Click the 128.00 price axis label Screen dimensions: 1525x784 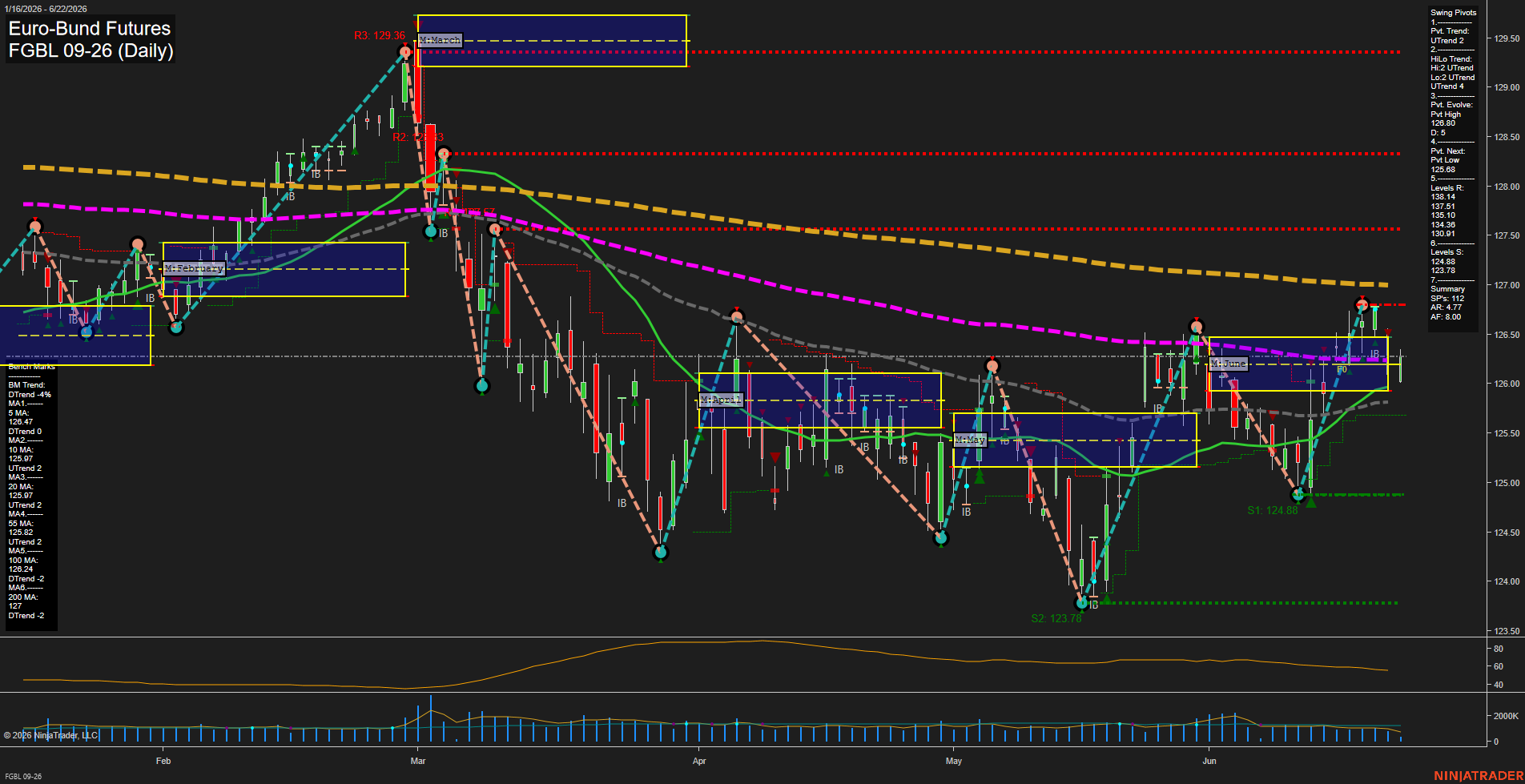(x=1507, y=187)
